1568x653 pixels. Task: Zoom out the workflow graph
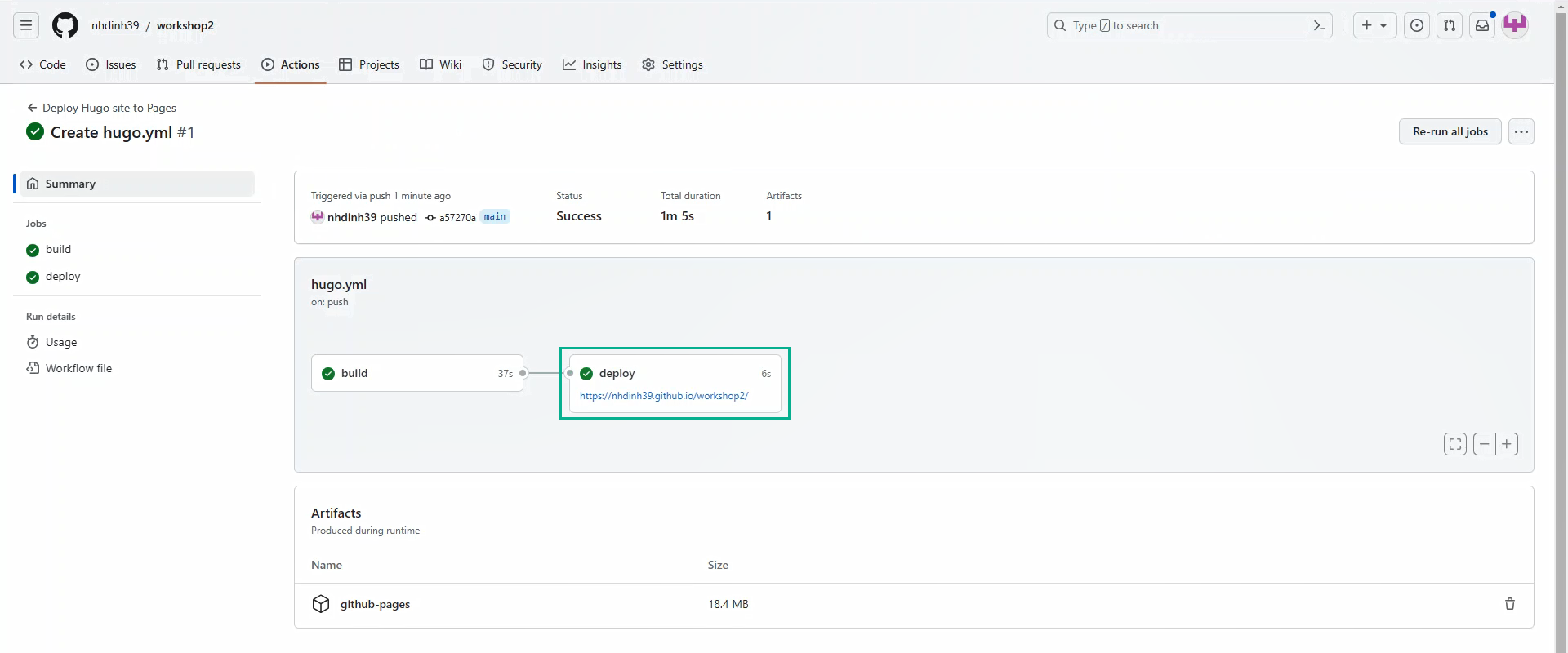(x=1485, y=444)
